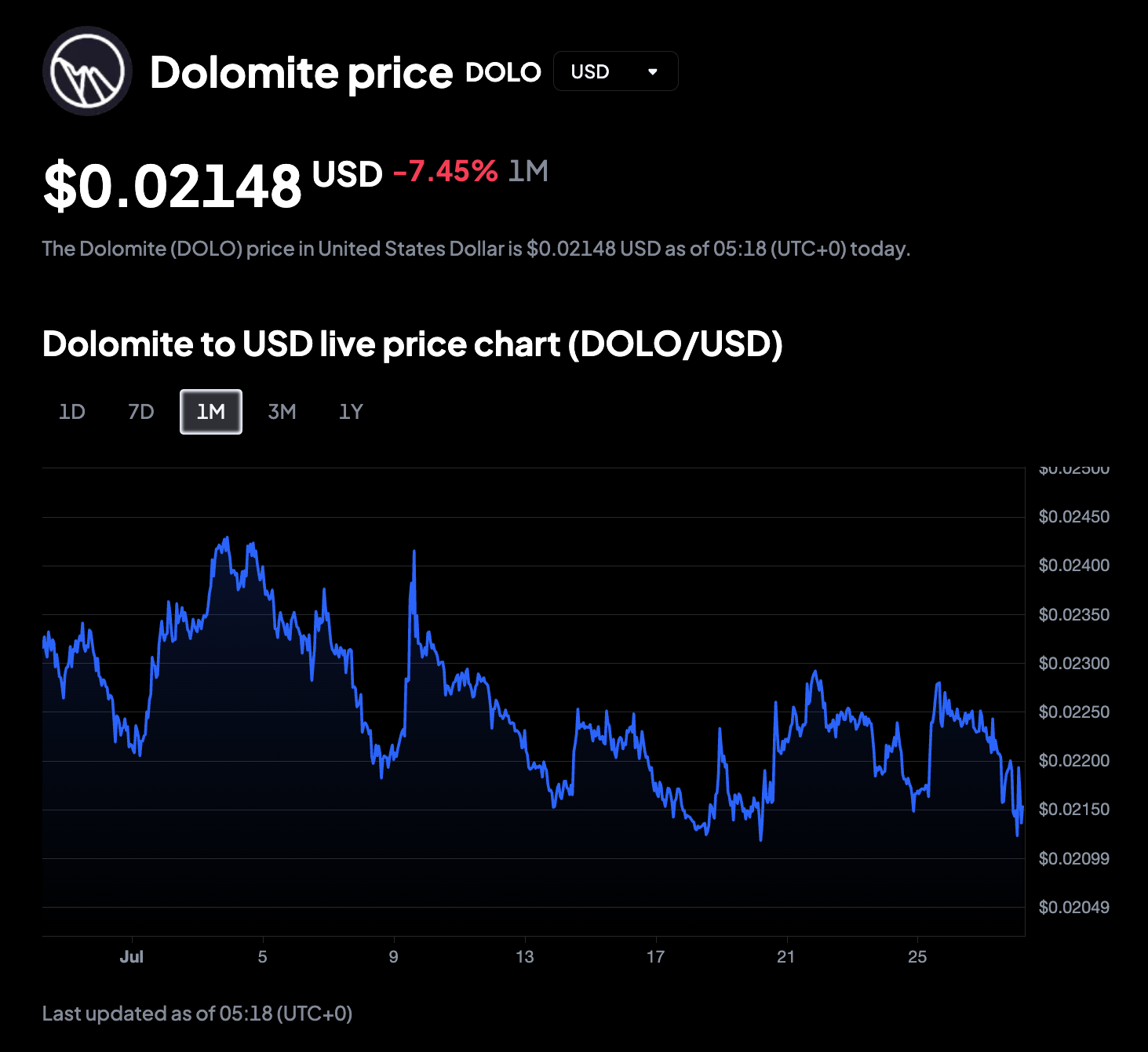Image resolution: width=1148 pixels, height=1052 pixels.
Task: Click the DOLO ticker symbol label
Action: (503, 72)
